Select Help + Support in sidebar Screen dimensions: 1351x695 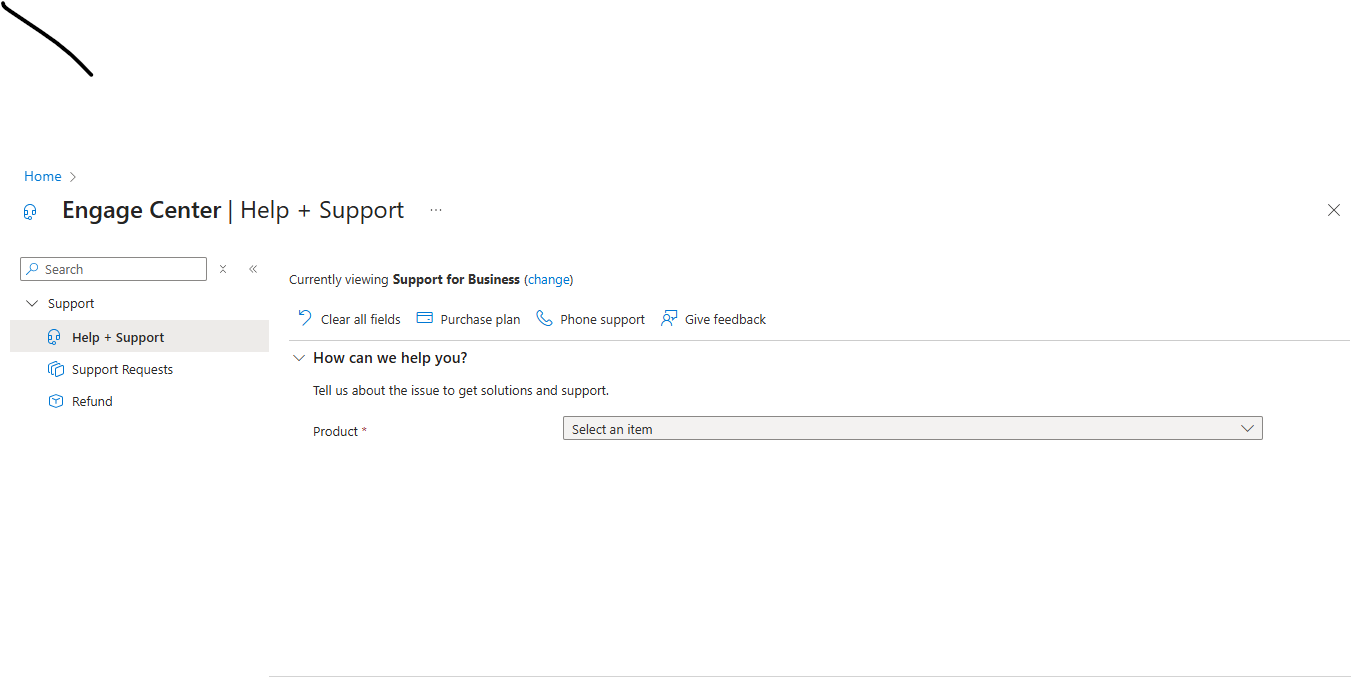(x=139, y=337)
